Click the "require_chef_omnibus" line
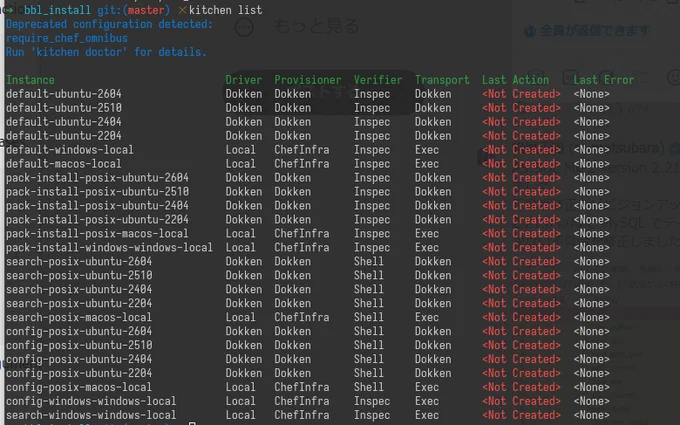 67,38
